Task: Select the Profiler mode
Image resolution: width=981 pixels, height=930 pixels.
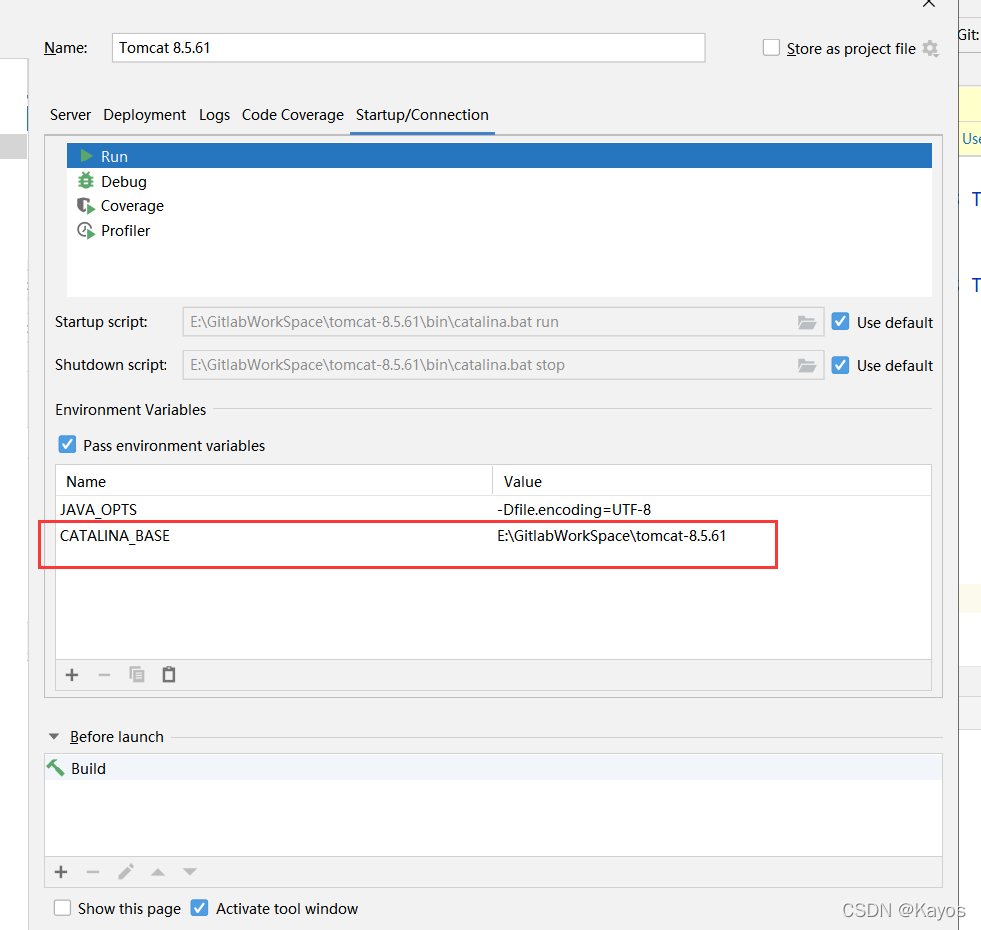Action: (123, 230)
